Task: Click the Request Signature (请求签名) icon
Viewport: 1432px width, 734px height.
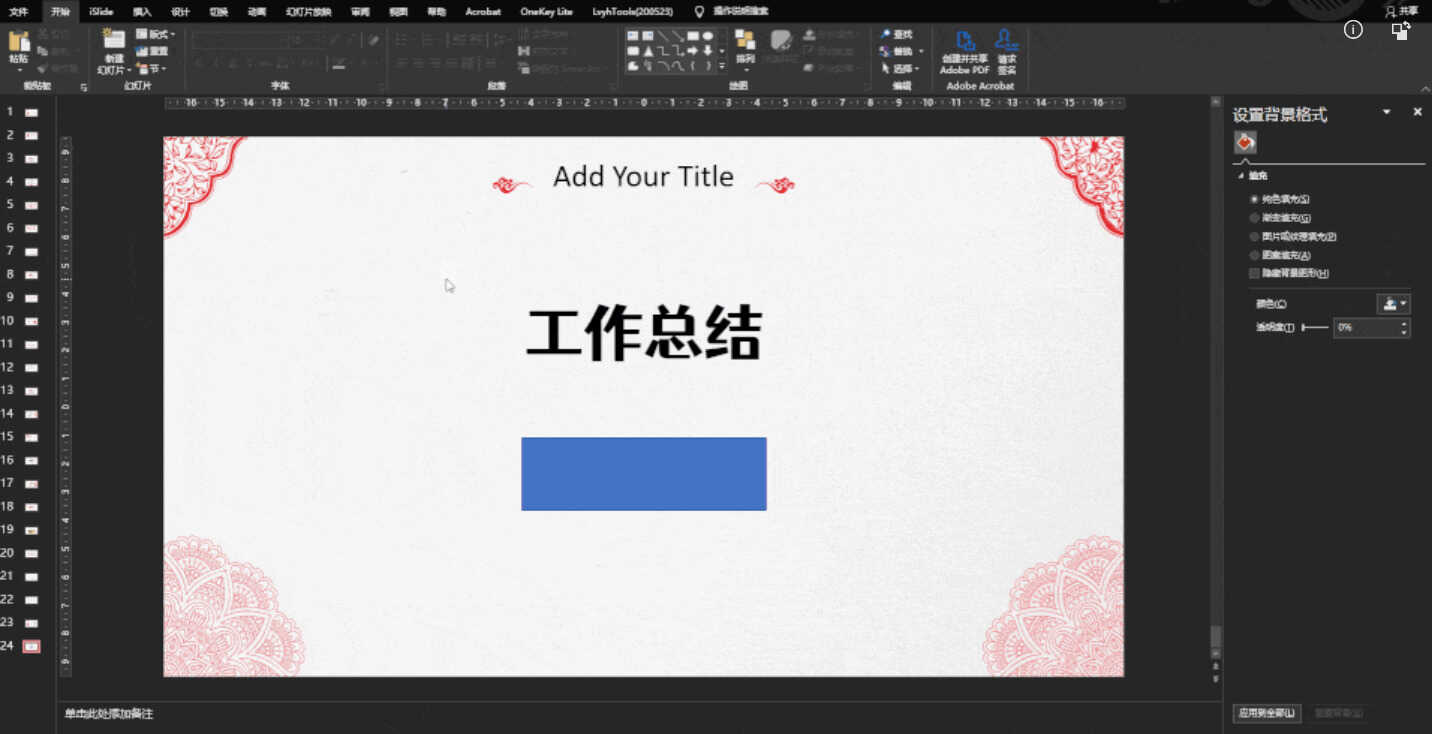Action: coord(1007,40)
